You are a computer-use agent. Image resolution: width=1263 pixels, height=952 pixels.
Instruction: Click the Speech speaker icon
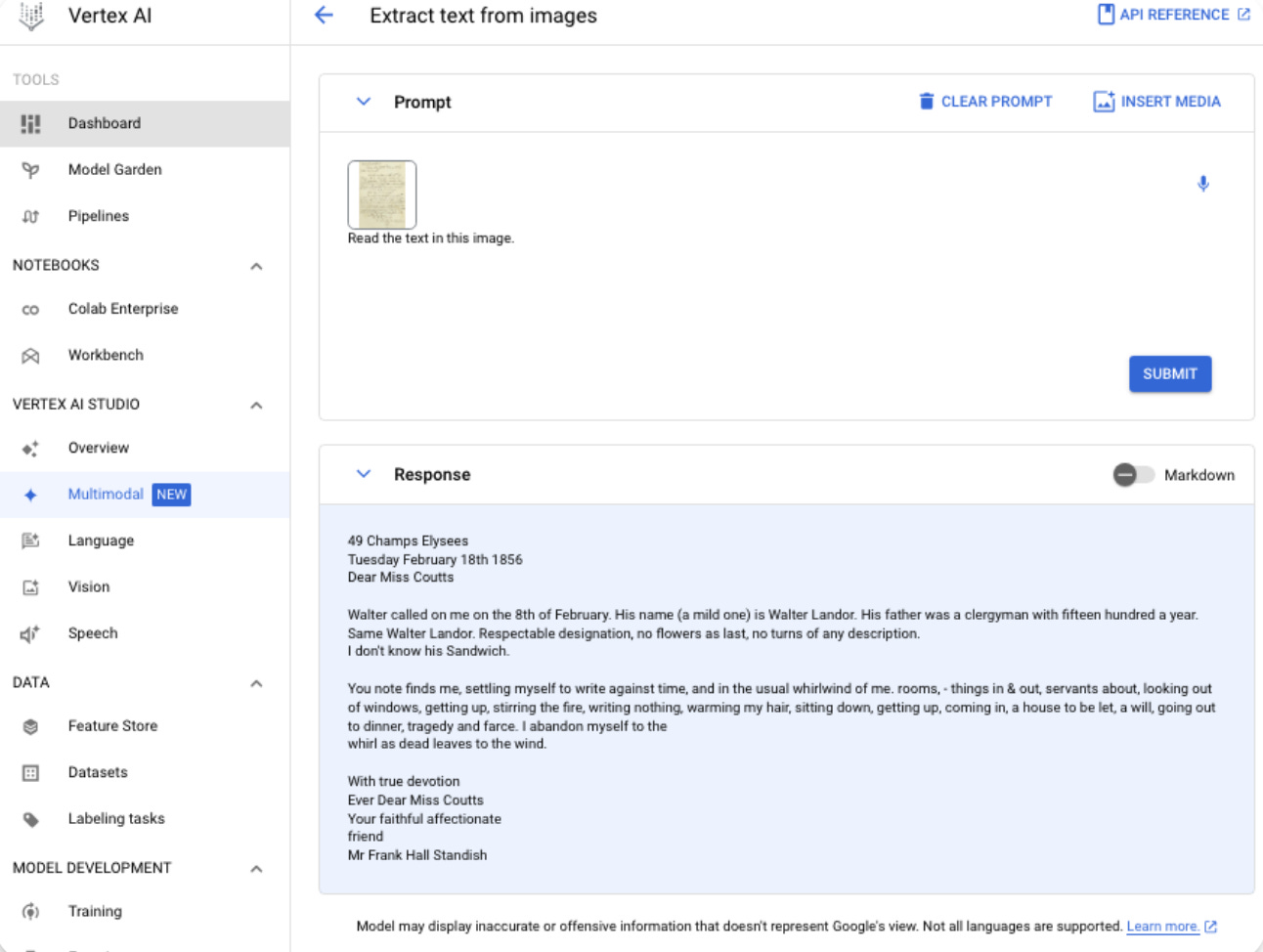[31, 633]
